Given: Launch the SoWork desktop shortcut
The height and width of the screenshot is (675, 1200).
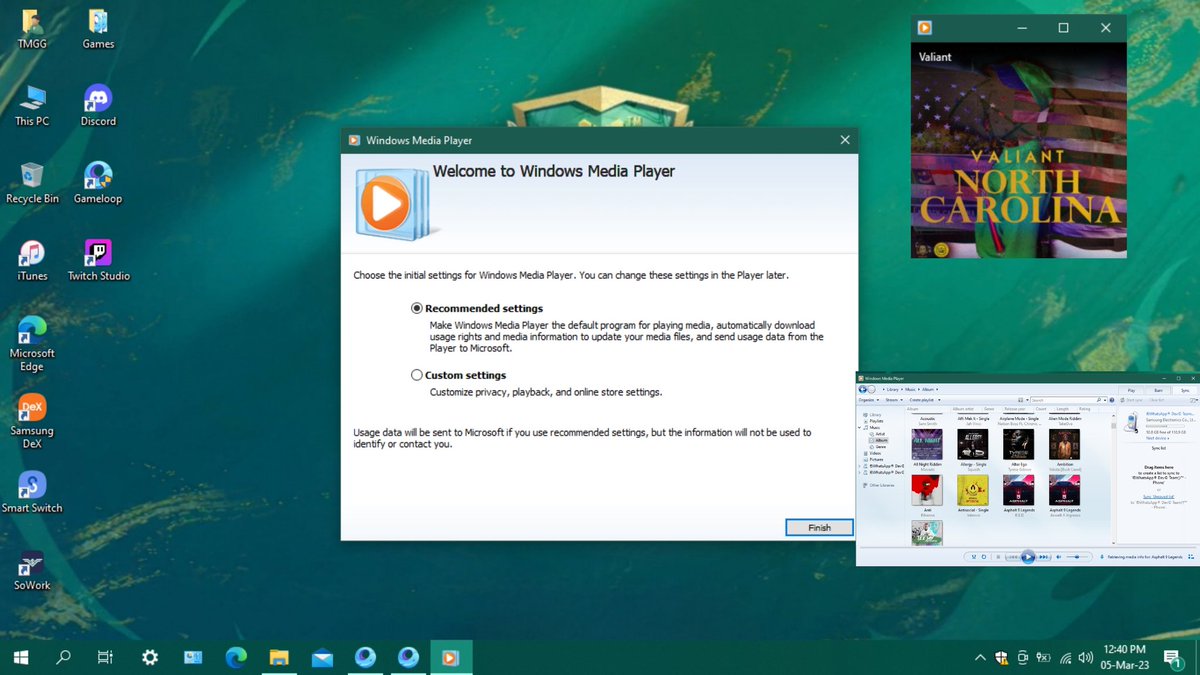Looking at the screenshot, I should (x=32, y=570).
